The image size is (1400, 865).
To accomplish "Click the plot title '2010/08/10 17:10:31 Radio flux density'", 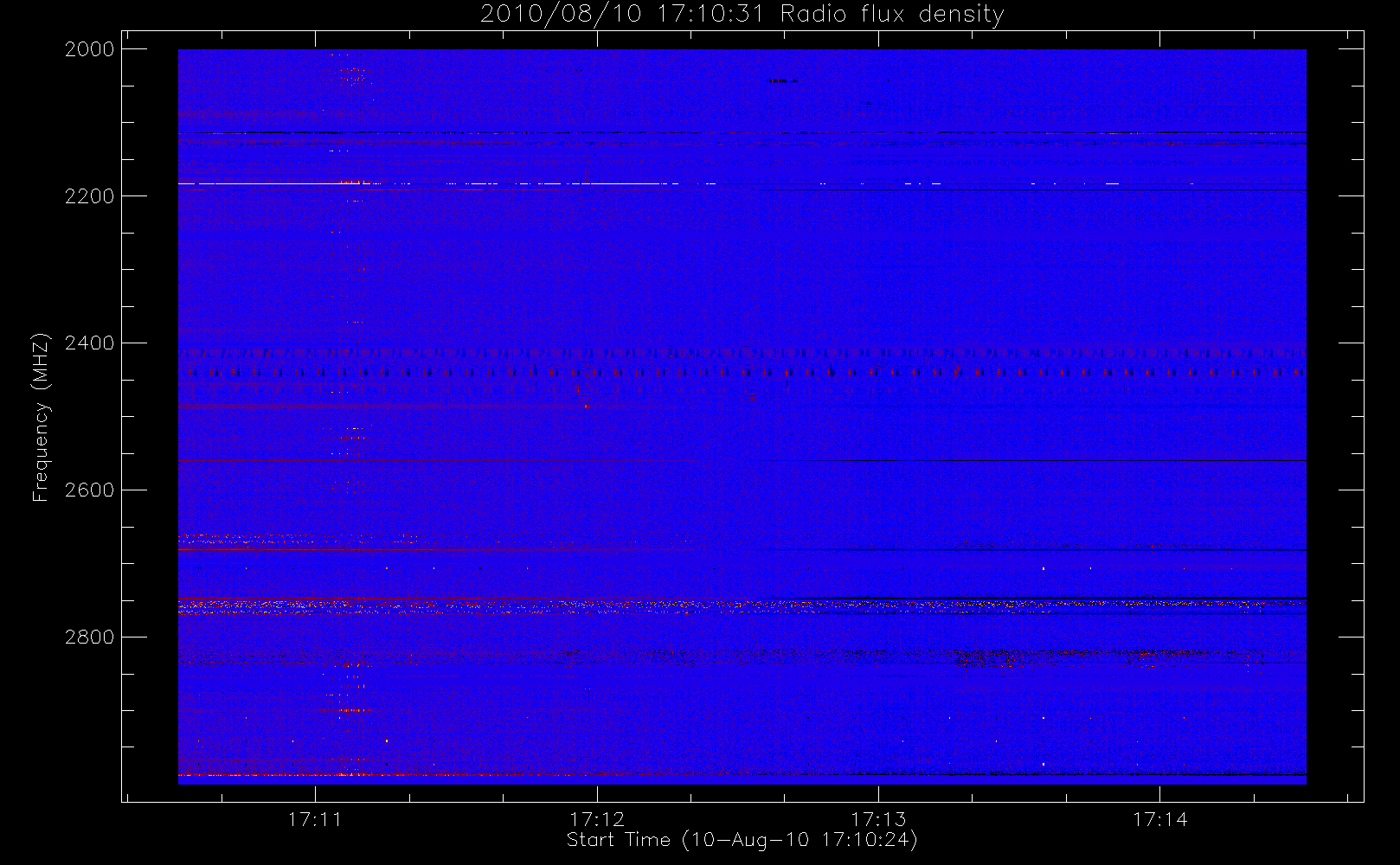I will point(742,15).
